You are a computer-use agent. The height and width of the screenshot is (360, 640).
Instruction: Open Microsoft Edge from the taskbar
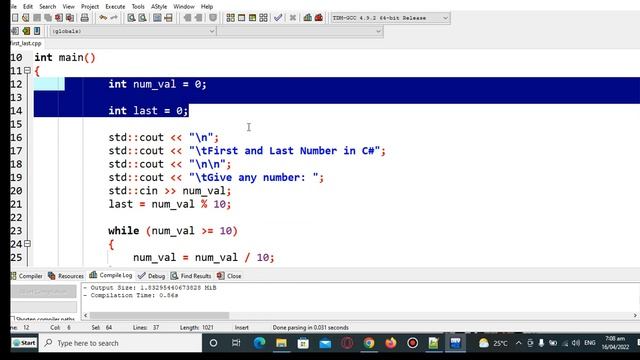[x=259, y=343]
